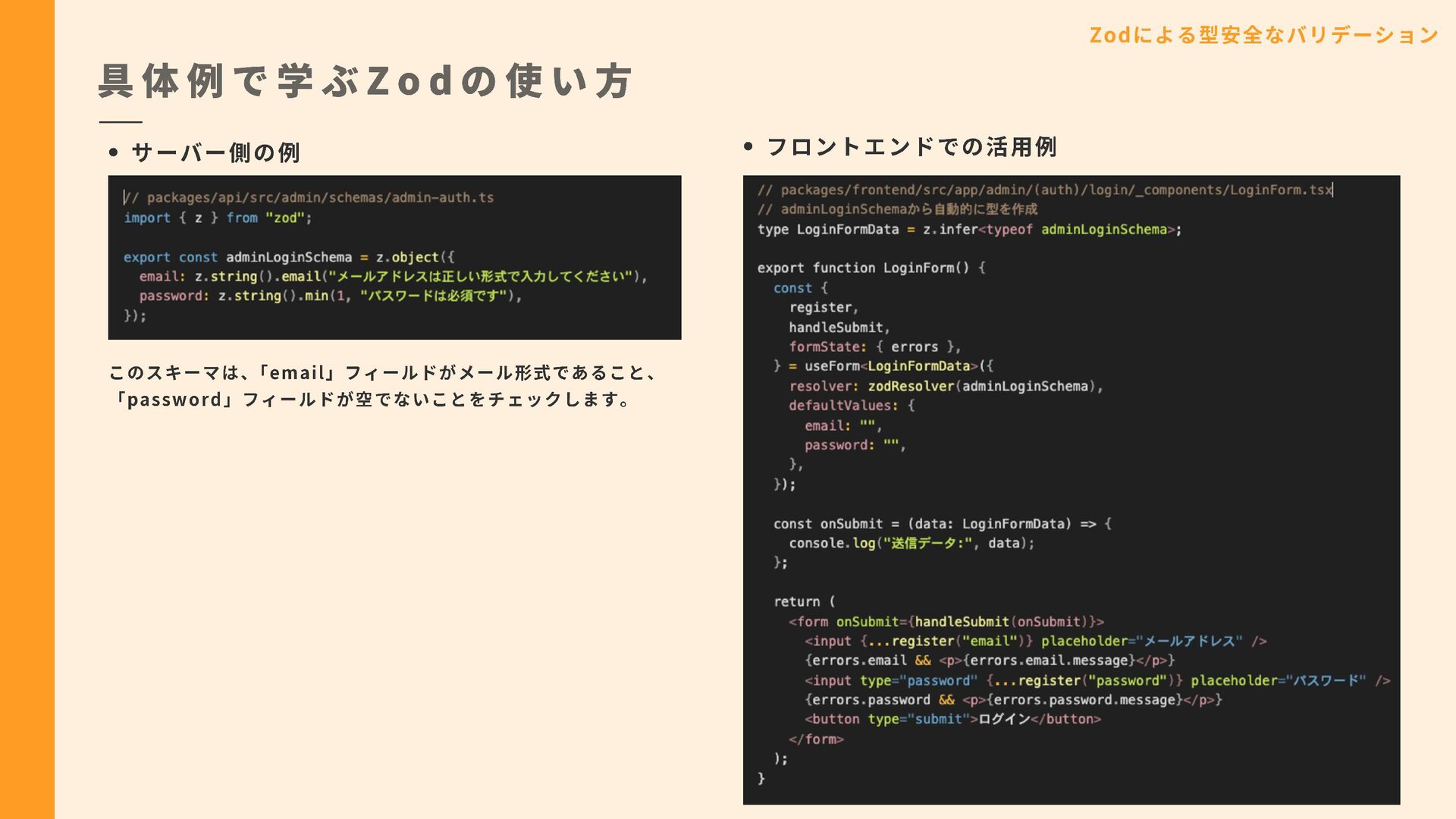Click the form onSubmit handleSubmit line
The height and width of the screenshot is (819, 1456).
pyautogui.click(x=946, y=622)
